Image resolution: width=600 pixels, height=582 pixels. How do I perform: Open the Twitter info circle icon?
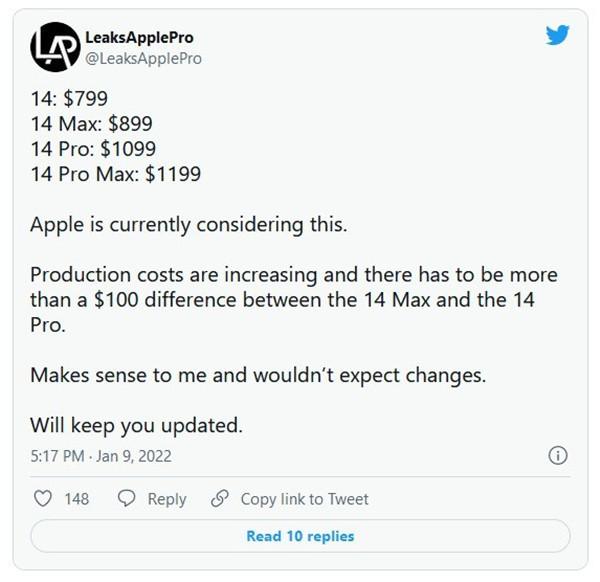(558, 455)
